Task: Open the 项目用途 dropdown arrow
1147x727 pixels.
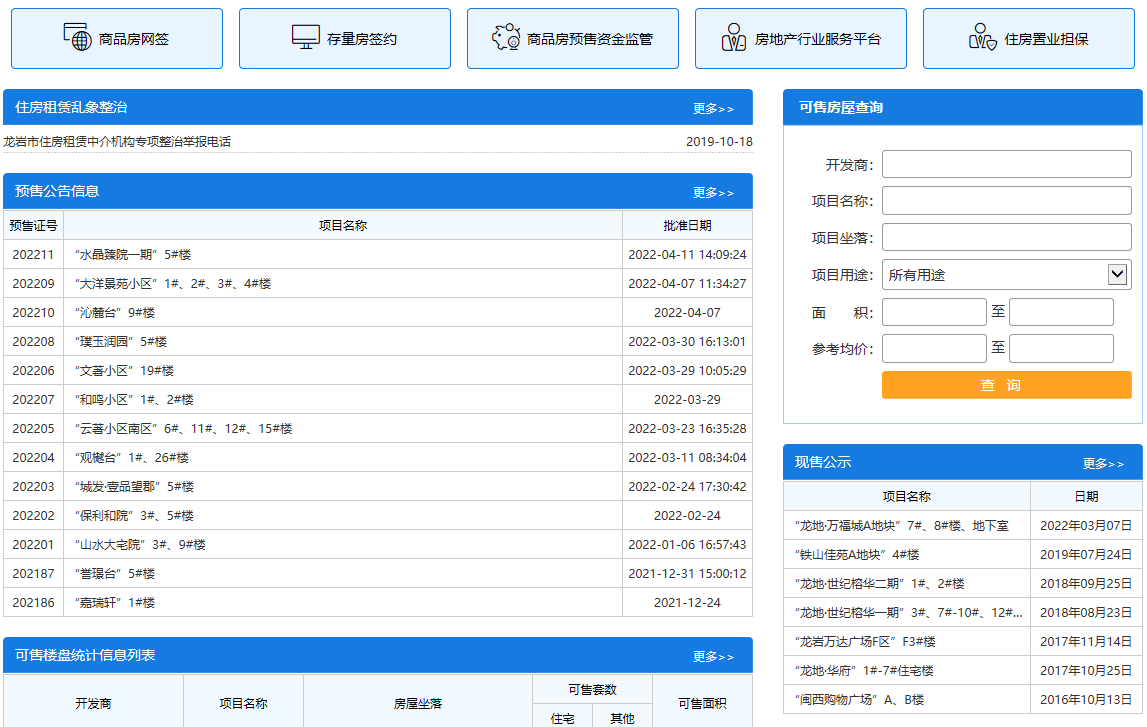Action: click(1118, 274)
